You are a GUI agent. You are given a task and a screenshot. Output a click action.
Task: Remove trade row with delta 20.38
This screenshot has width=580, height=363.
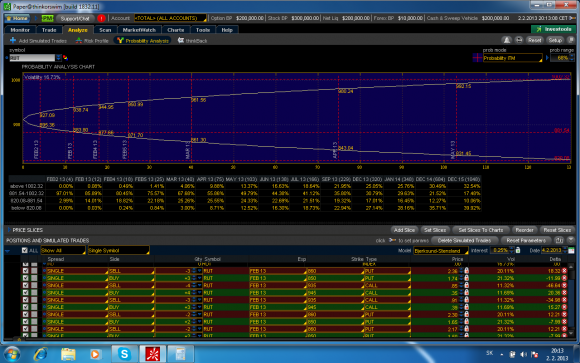564,293
